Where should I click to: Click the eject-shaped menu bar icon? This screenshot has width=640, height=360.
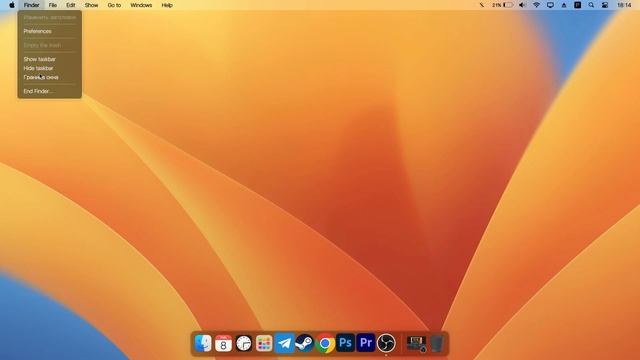click(x=564, y=5)
